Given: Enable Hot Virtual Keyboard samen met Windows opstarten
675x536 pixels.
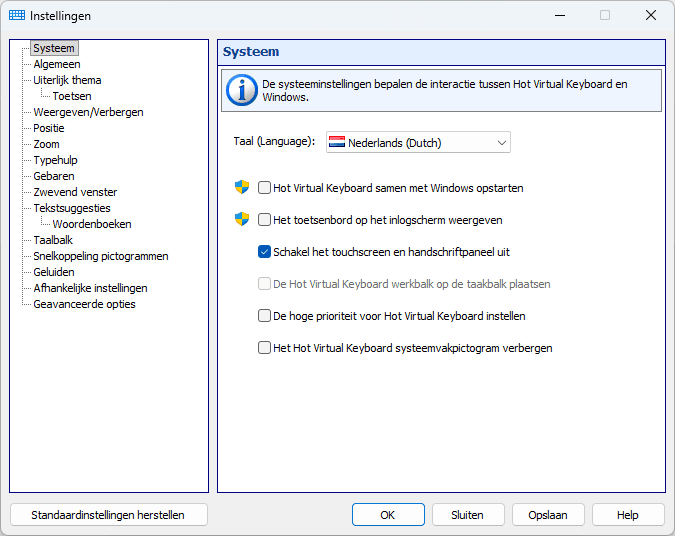Looking at the screenshot, I should 264,188.
